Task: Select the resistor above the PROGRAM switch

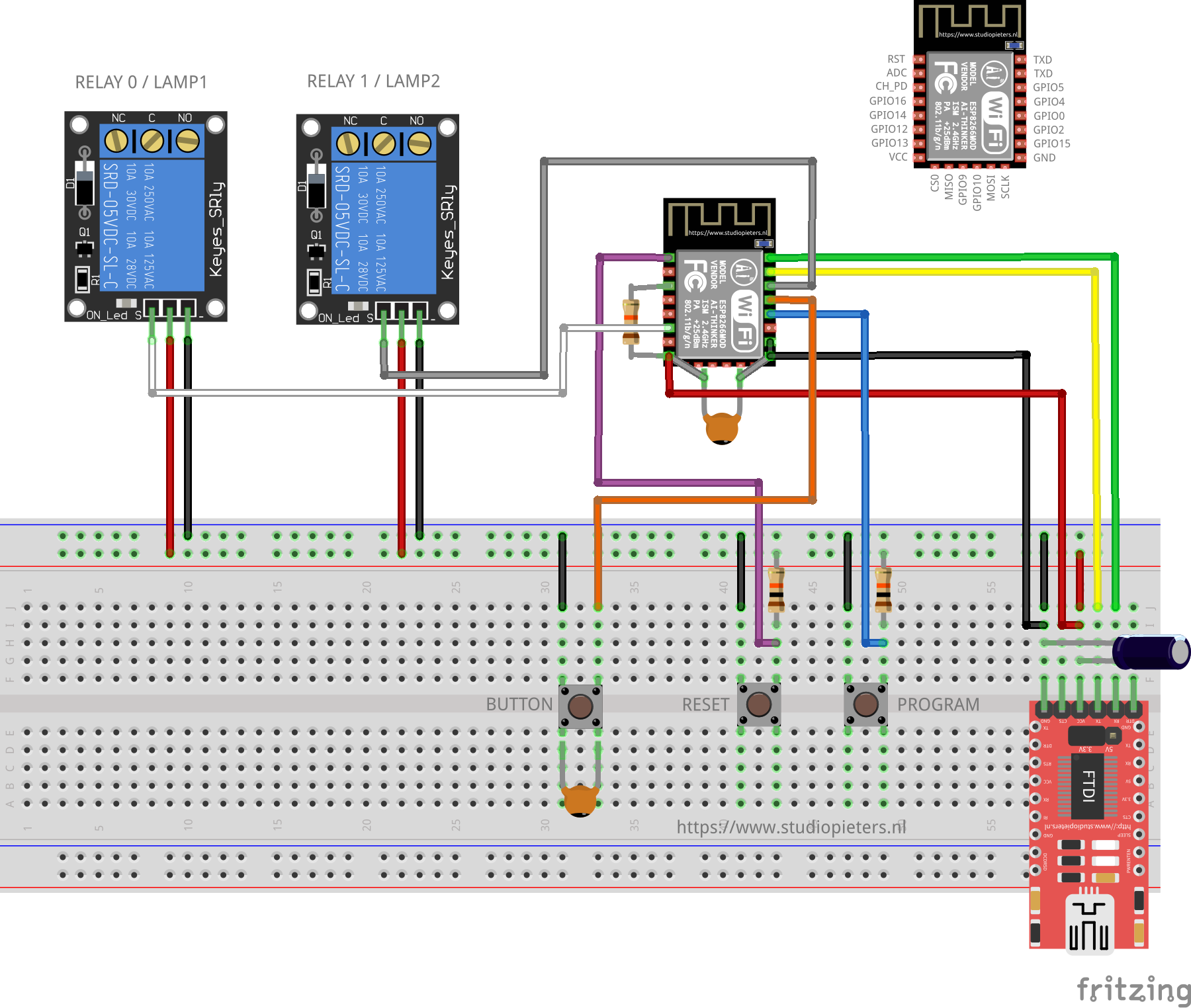Action: (883, 589)
